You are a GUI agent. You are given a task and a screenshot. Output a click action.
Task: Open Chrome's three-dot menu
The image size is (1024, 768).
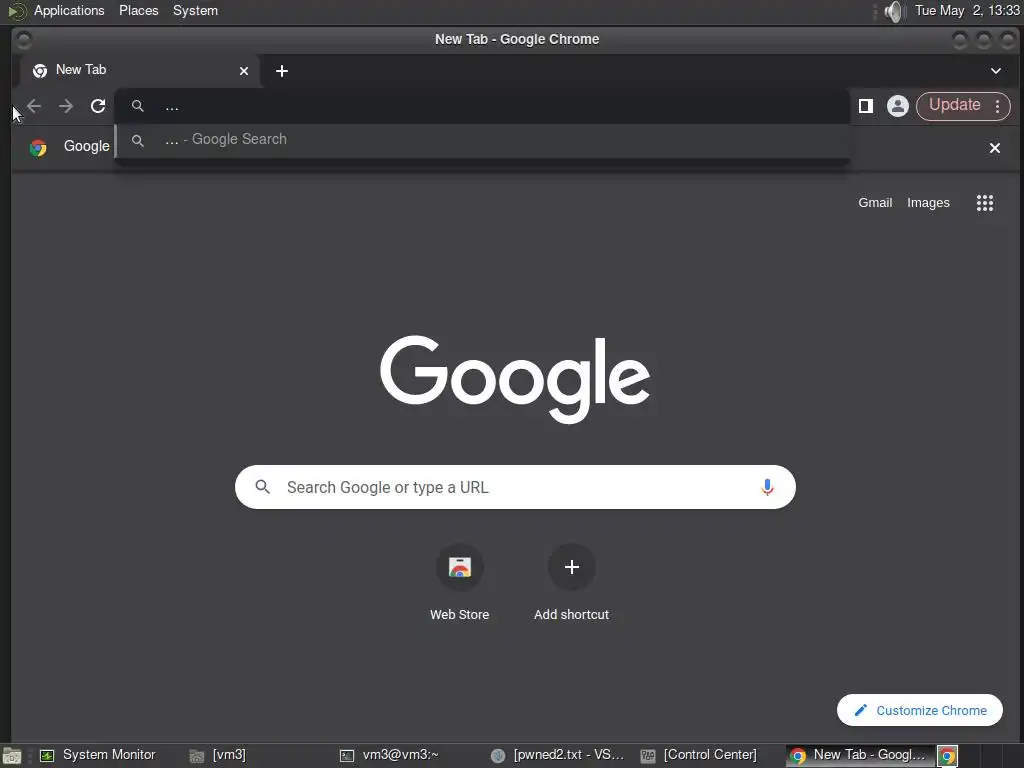[x=997, y=106]
